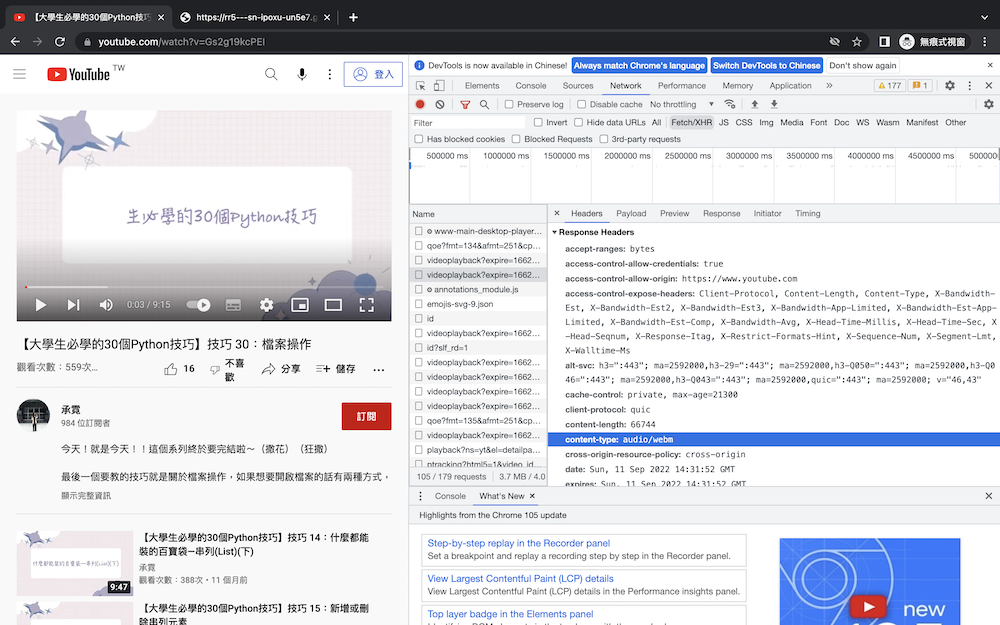
Task: Enter fullscreen with the fullscreen icon
Action: pos(366,305)
